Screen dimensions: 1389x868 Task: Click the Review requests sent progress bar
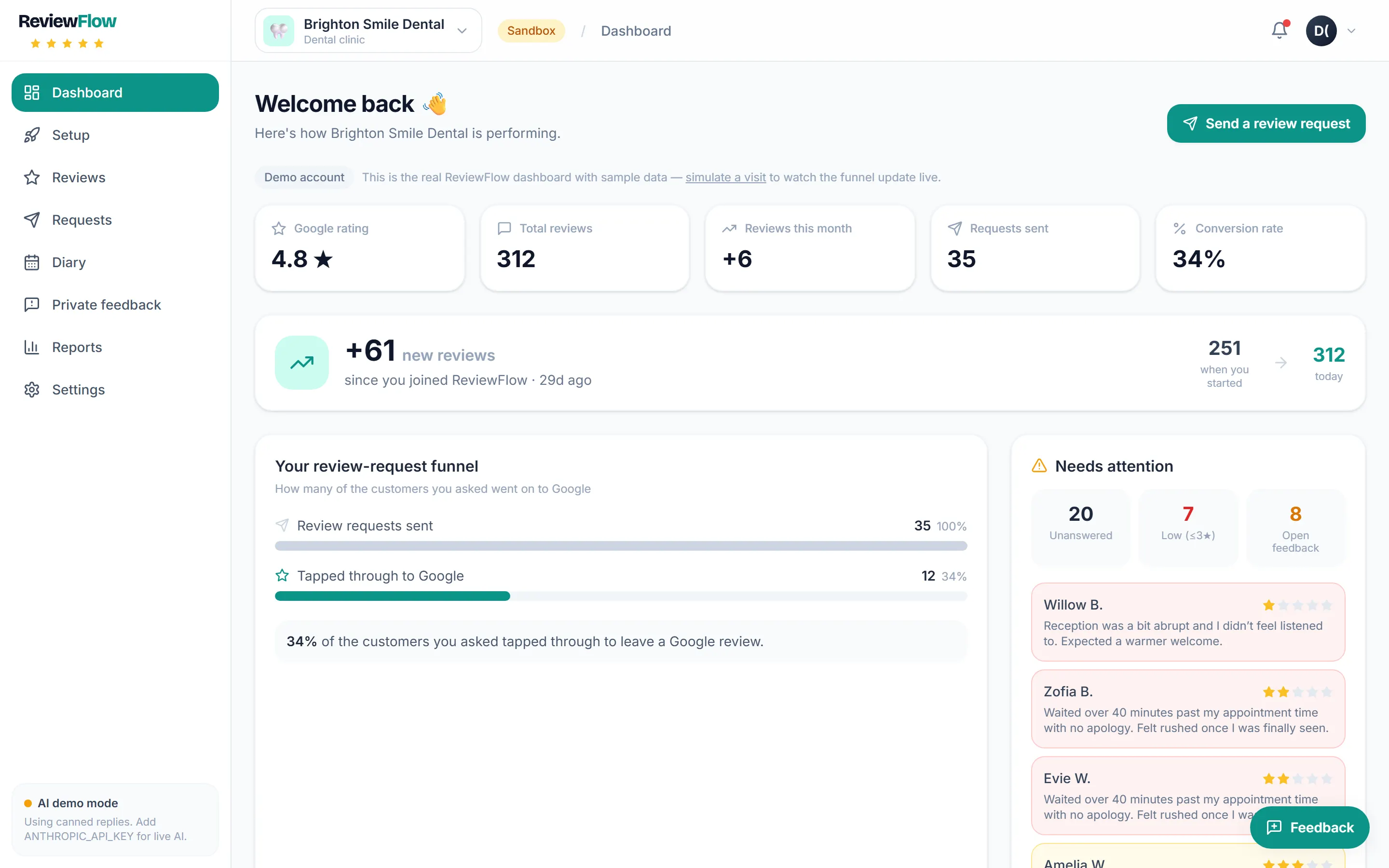(x=621, y=546)
